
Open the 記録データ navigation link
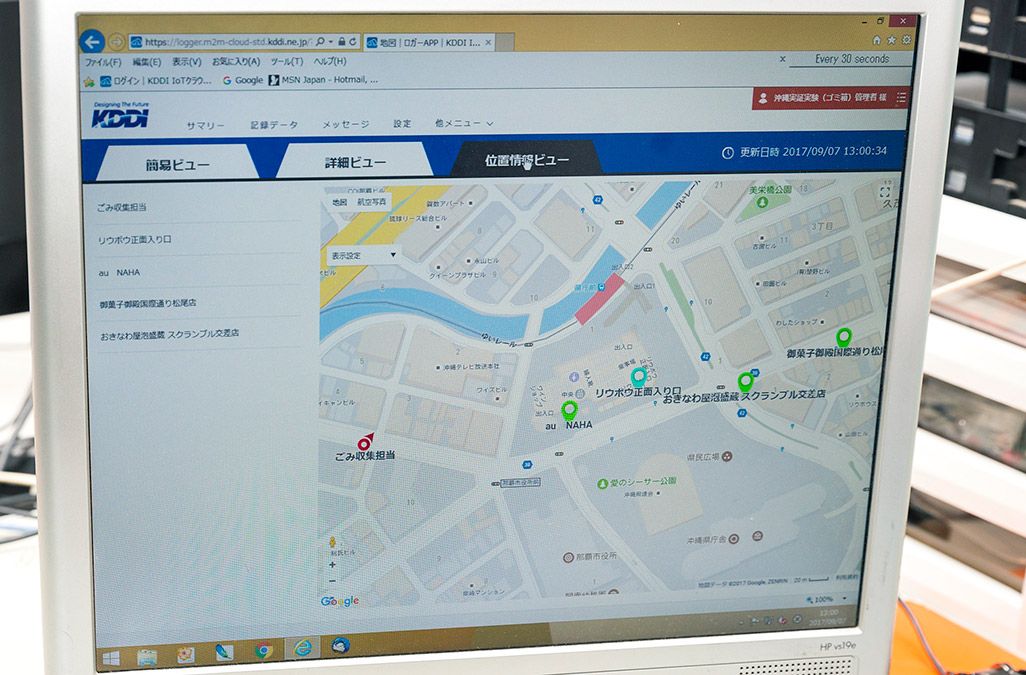pos(274,125)
